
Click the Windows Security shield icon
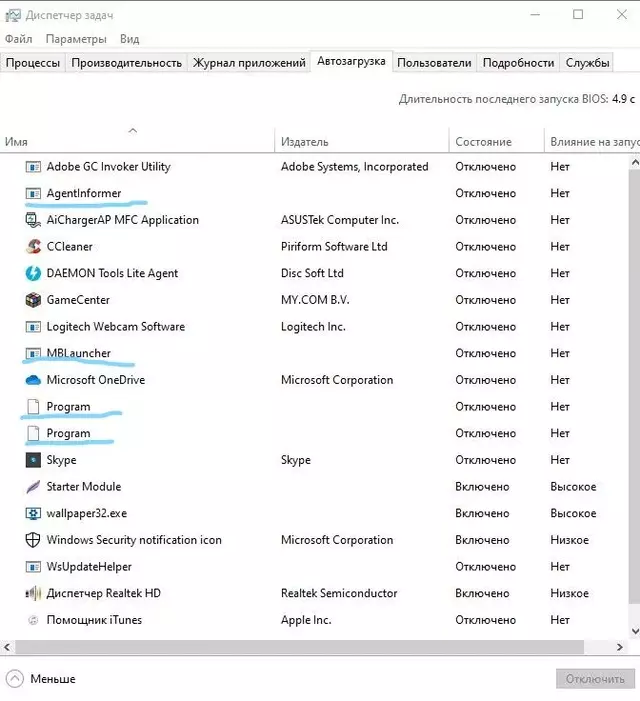pyautogui.click(x=33, y=540)
